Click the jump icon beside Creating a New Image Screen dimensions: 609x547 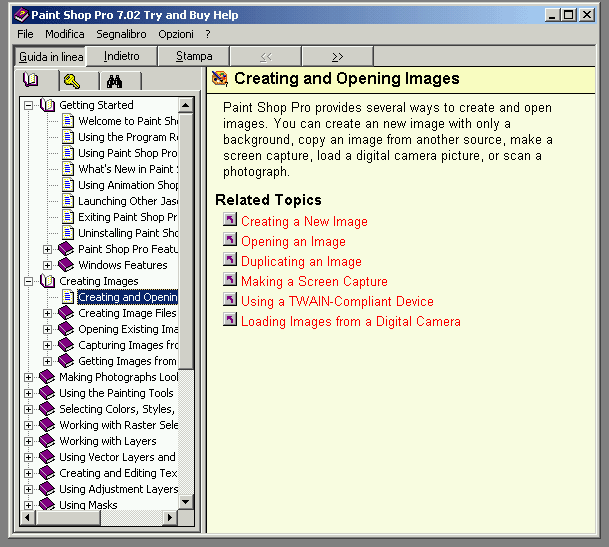(x=230, y=219)
